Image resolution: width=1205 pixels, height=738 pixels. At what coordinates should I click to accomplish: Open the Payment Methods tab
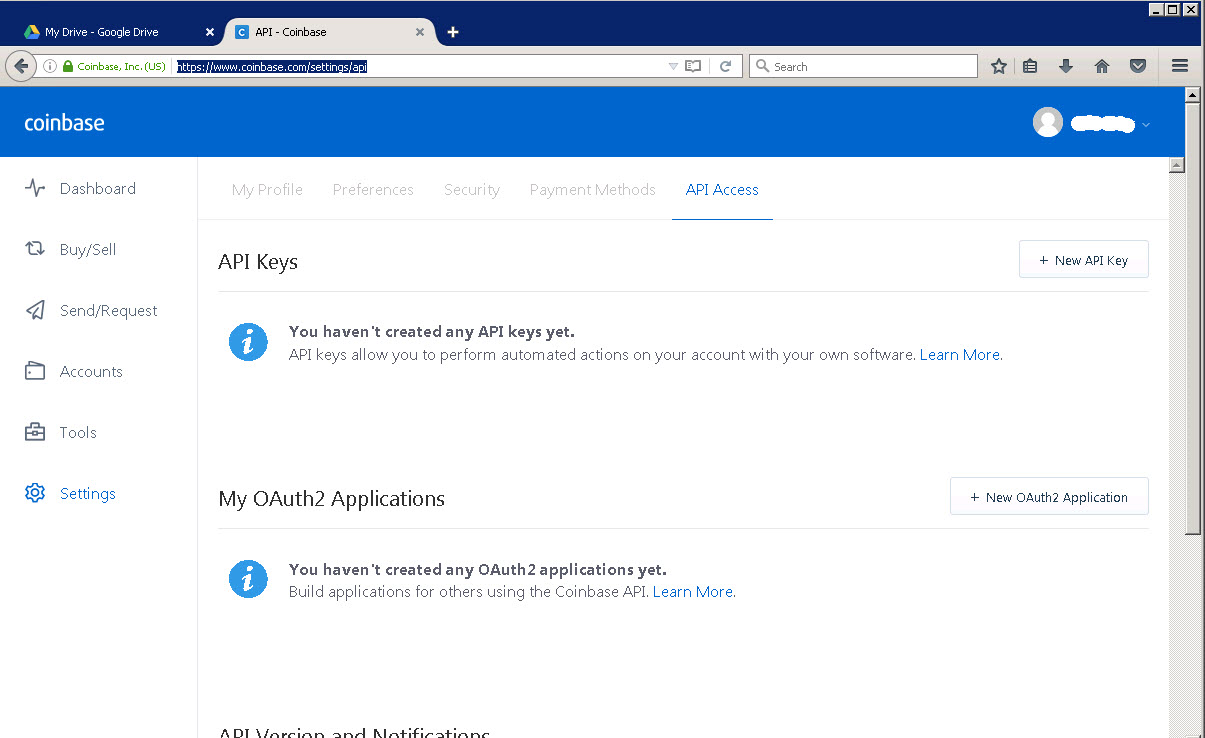593,189
